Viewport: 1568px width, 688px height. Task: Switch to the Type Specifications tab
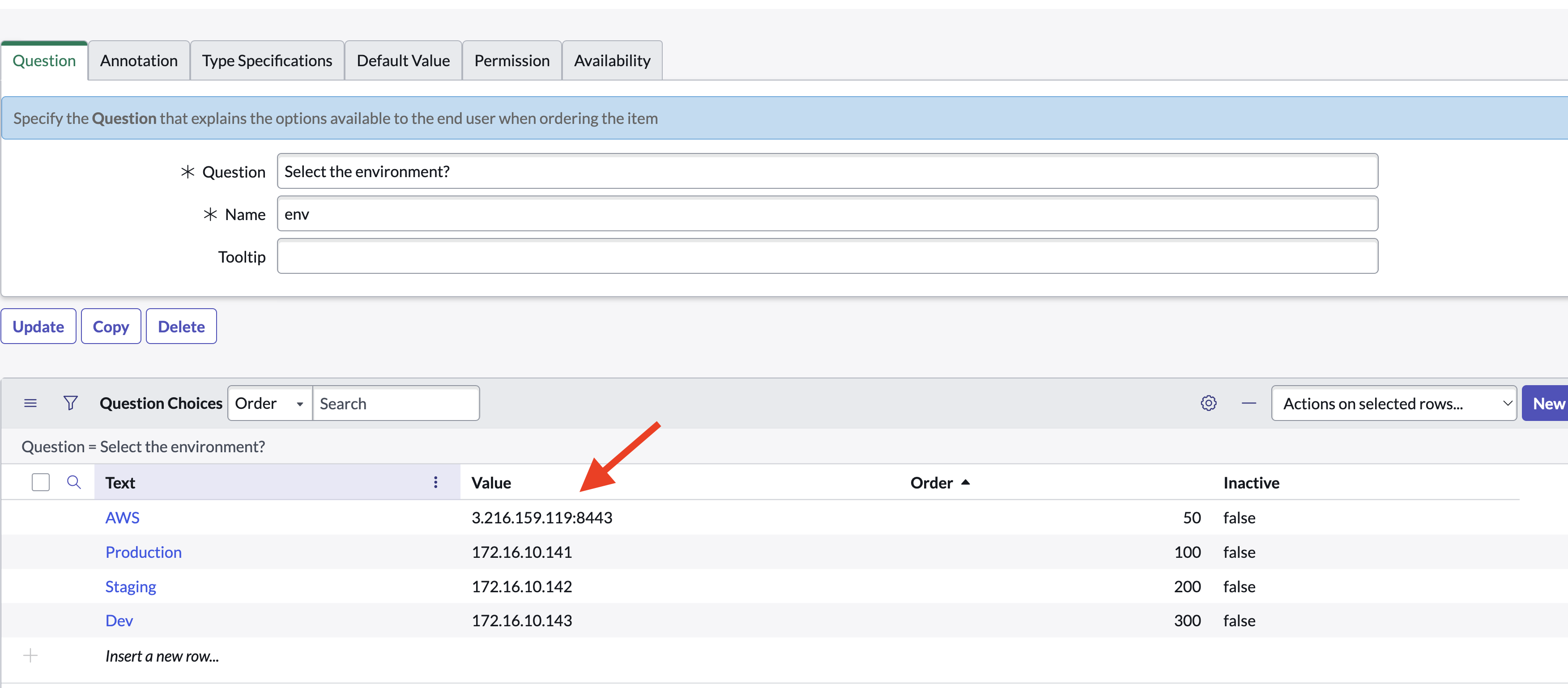click(x=267, y=61)
